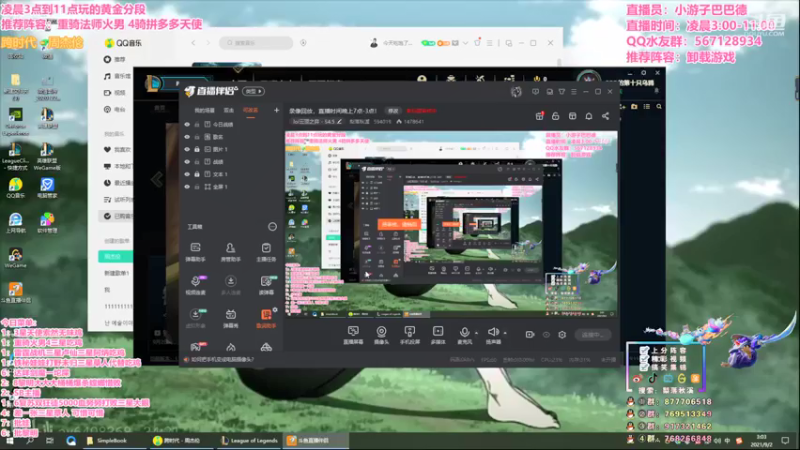Click the bell notification icon above the preview
The width and height of the screenshot is (800, 450).
589,116
